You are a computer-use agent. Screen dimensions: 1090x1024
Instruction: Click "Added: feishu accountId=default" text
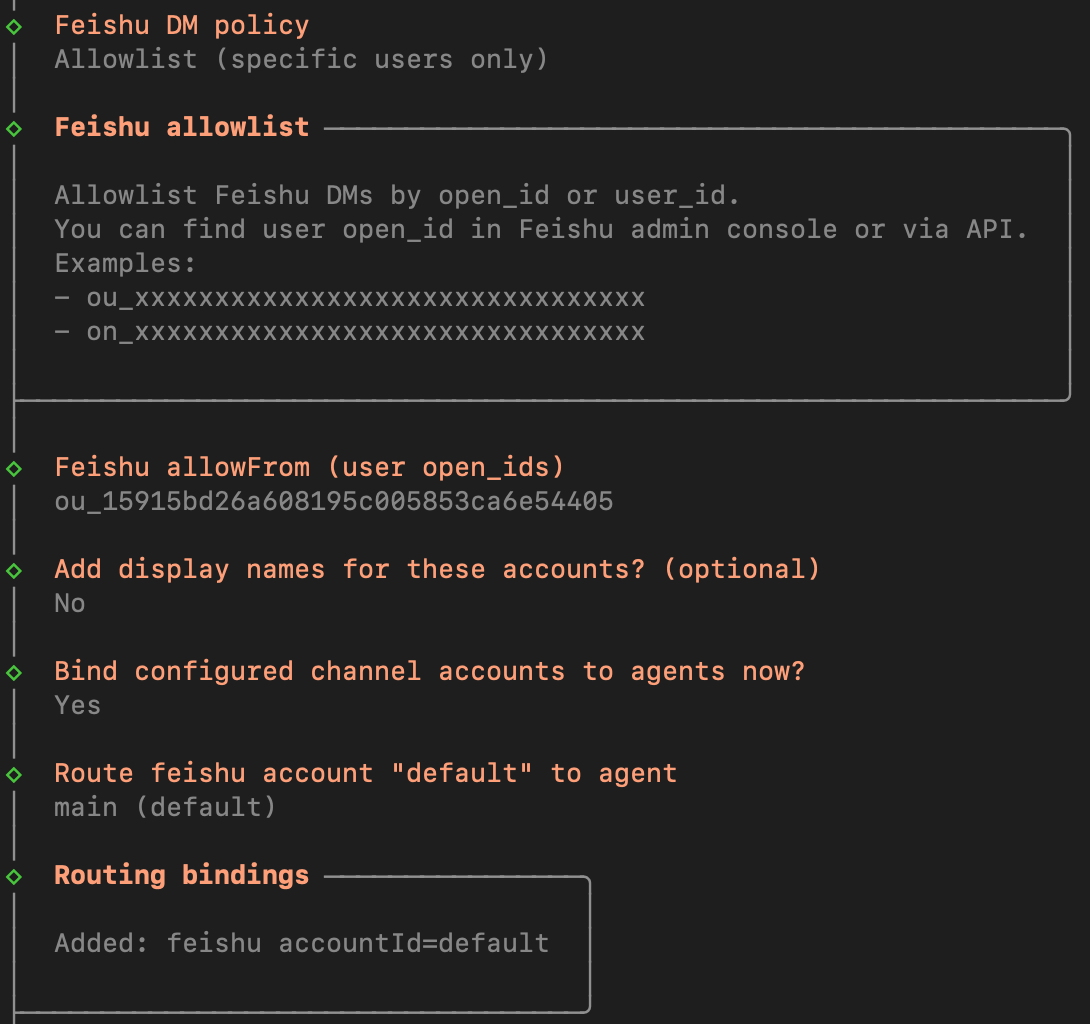(x=302, y=942)
